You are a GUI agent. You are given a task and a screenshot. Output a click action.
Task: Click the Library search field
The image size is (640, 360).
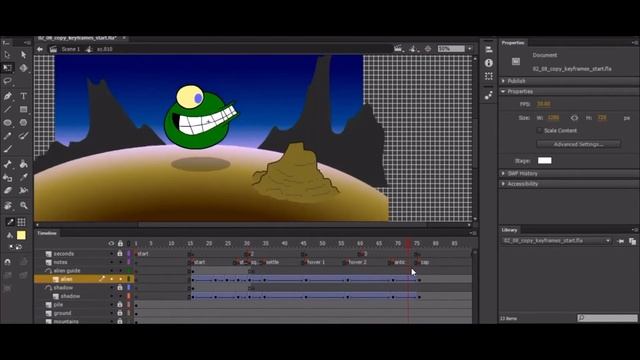point(607,318)
